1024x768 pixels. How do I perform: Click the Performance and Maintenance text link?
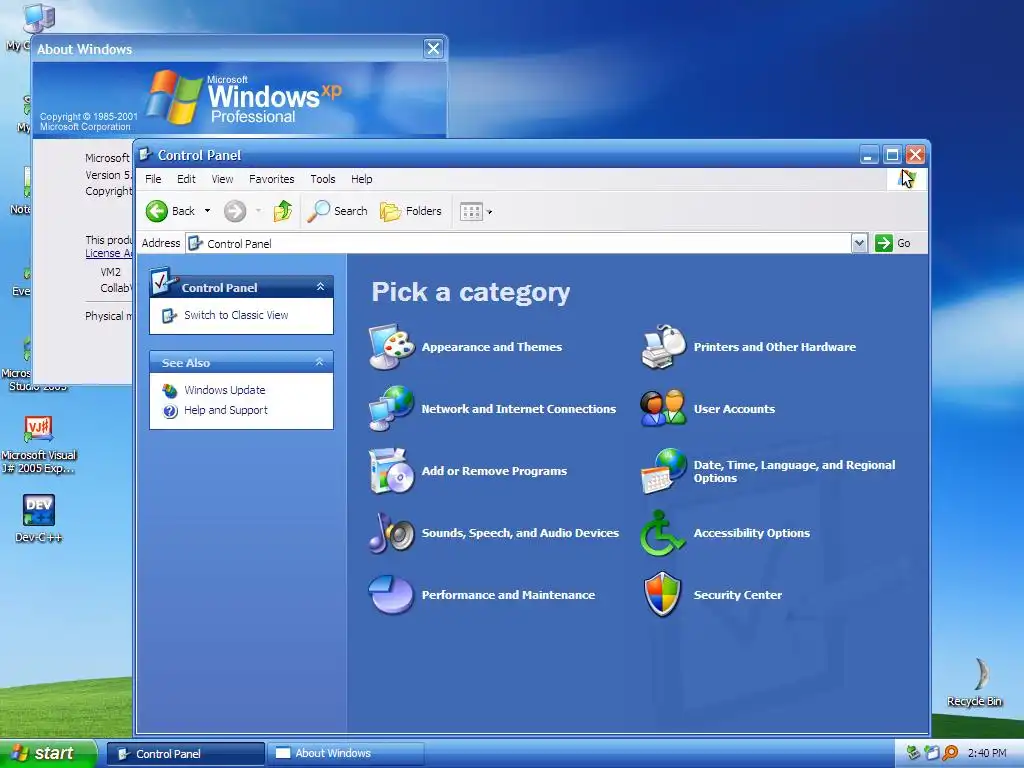[508, 595]
